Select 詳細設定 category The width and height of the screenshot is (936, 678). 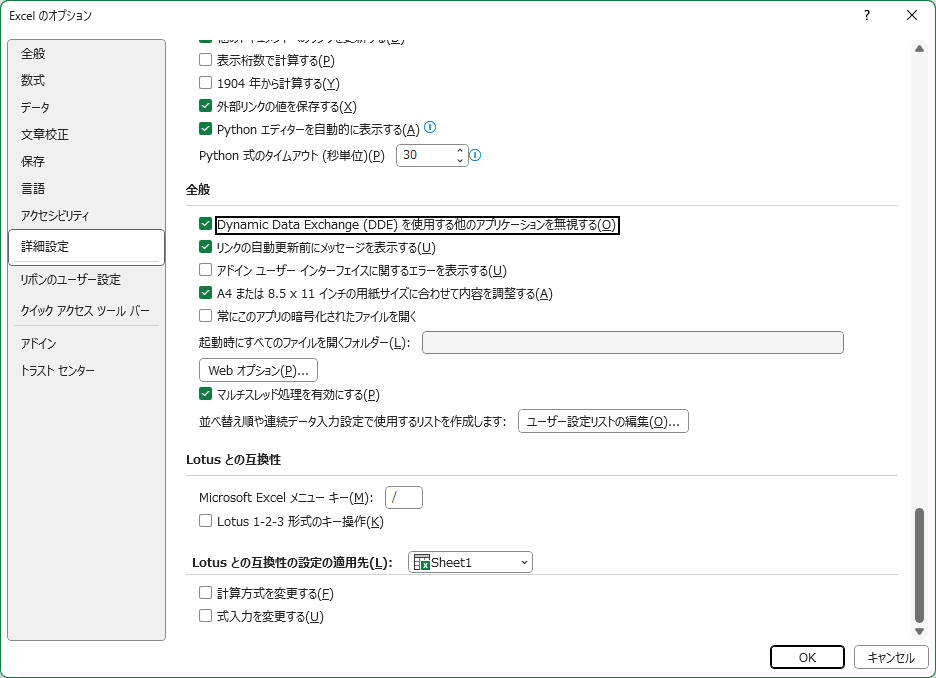pos(87,246)
